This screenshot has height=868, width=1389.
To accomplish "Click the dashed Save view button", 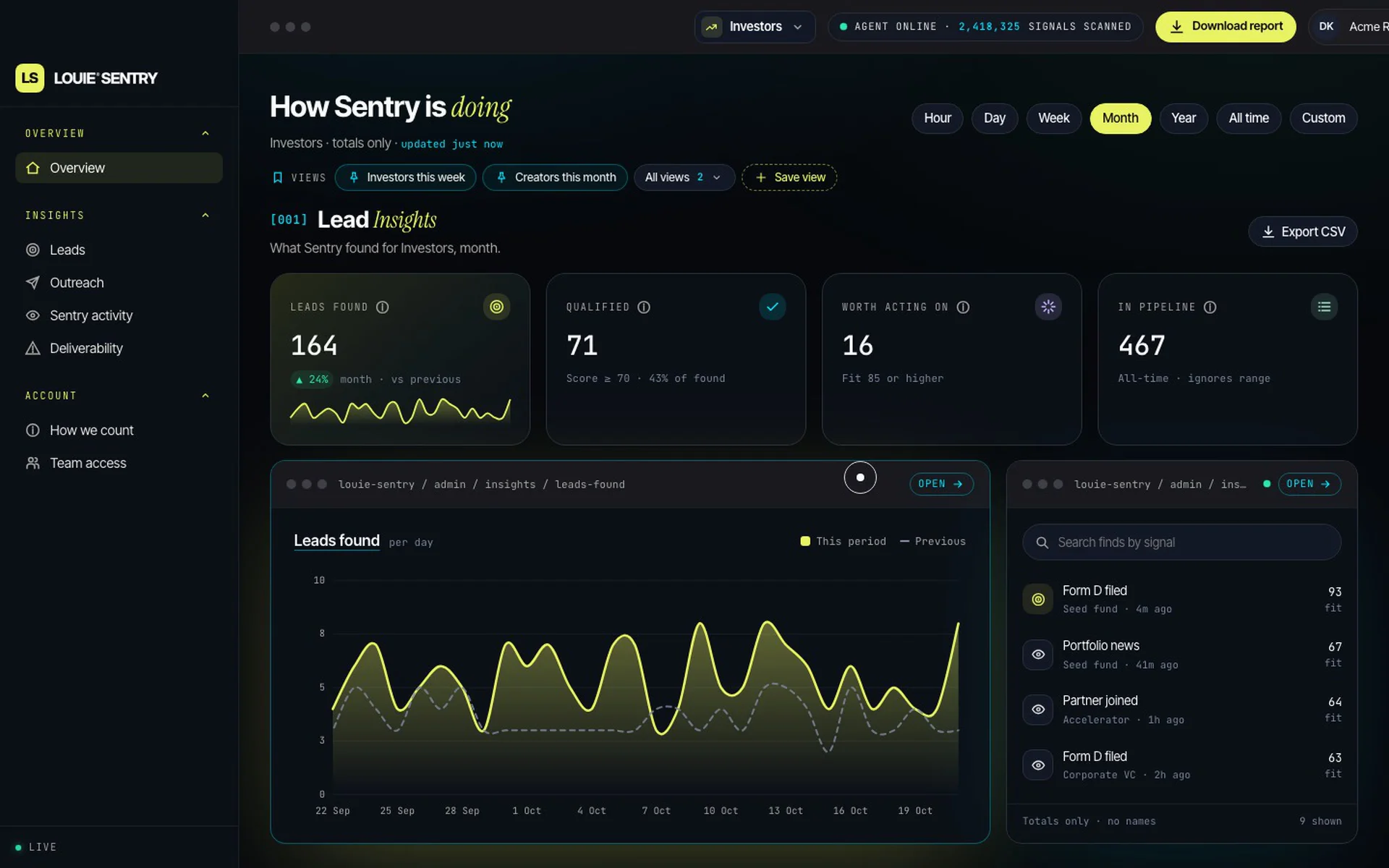I will tap(789, 178).
